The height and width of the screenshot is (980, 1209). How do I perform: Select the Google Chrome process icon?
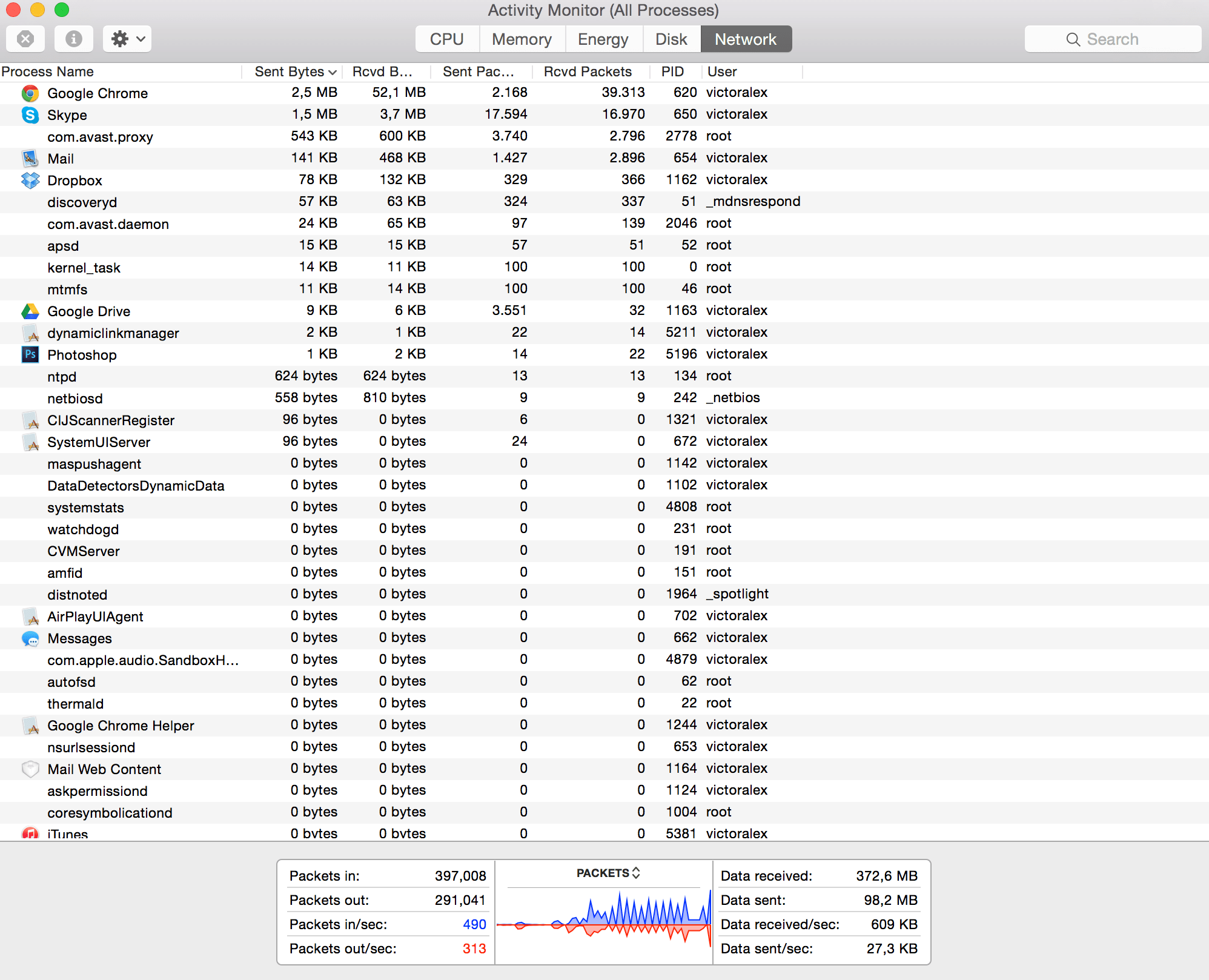point(30,93)
